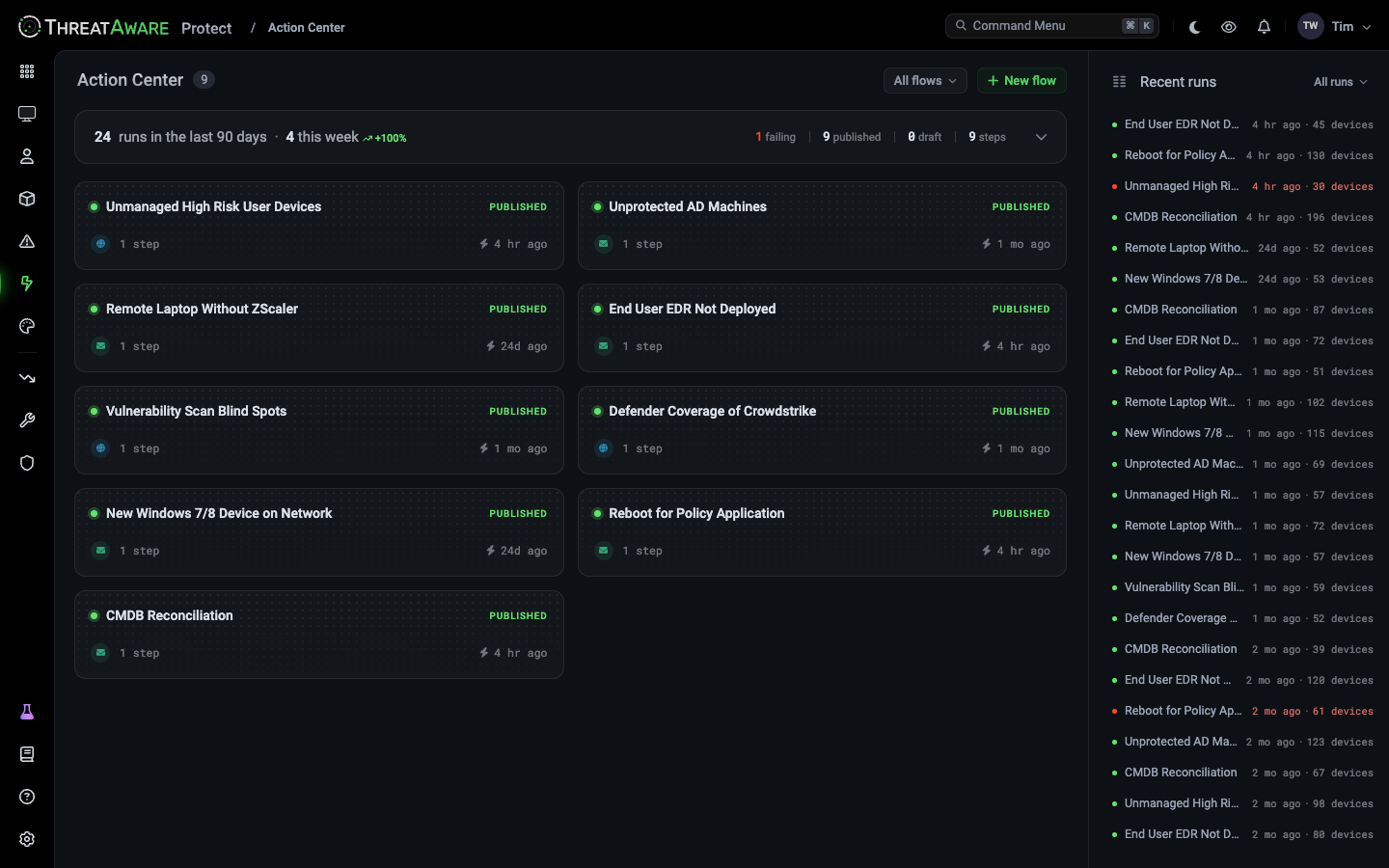
Task: Open the End User EDR Not Deployed flow card
Action: [822, 328]
